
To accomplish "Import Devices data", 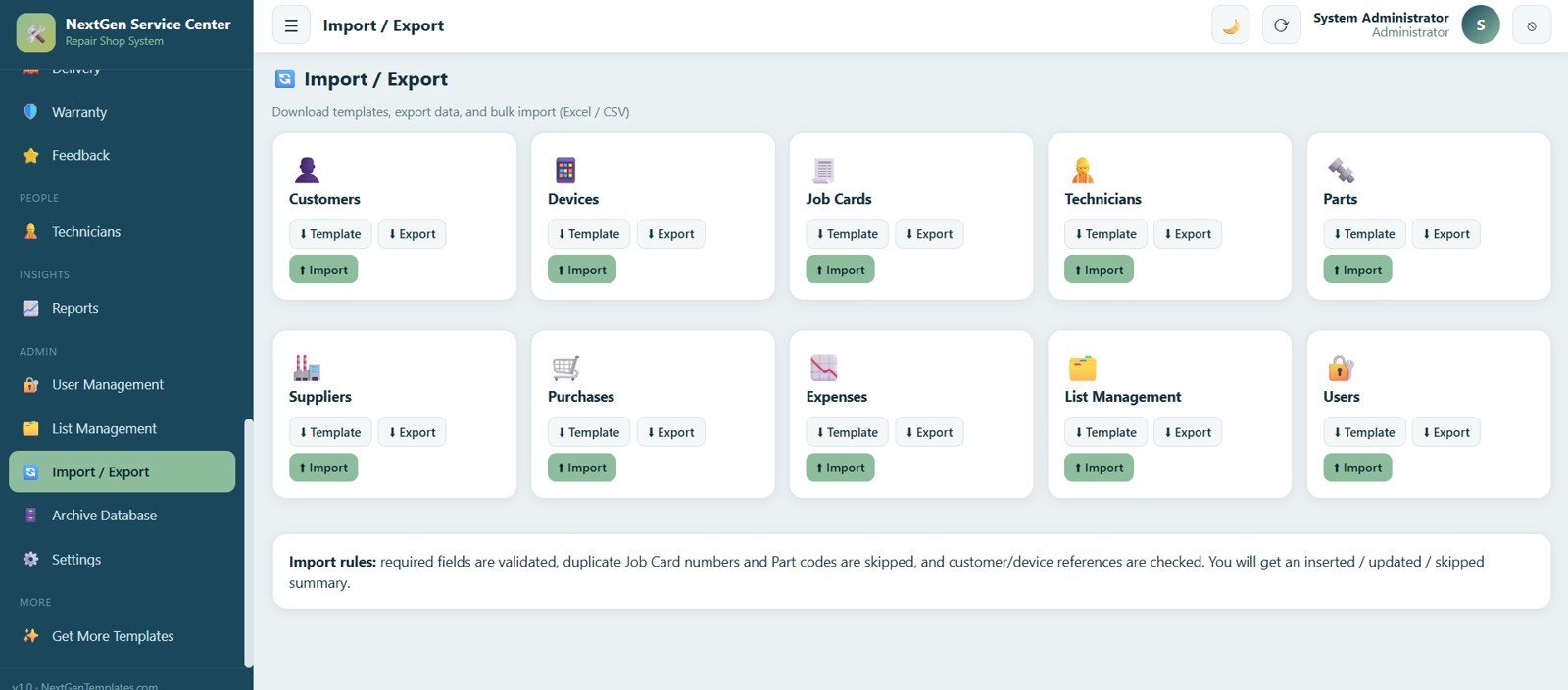I will [x=582, y=270].
